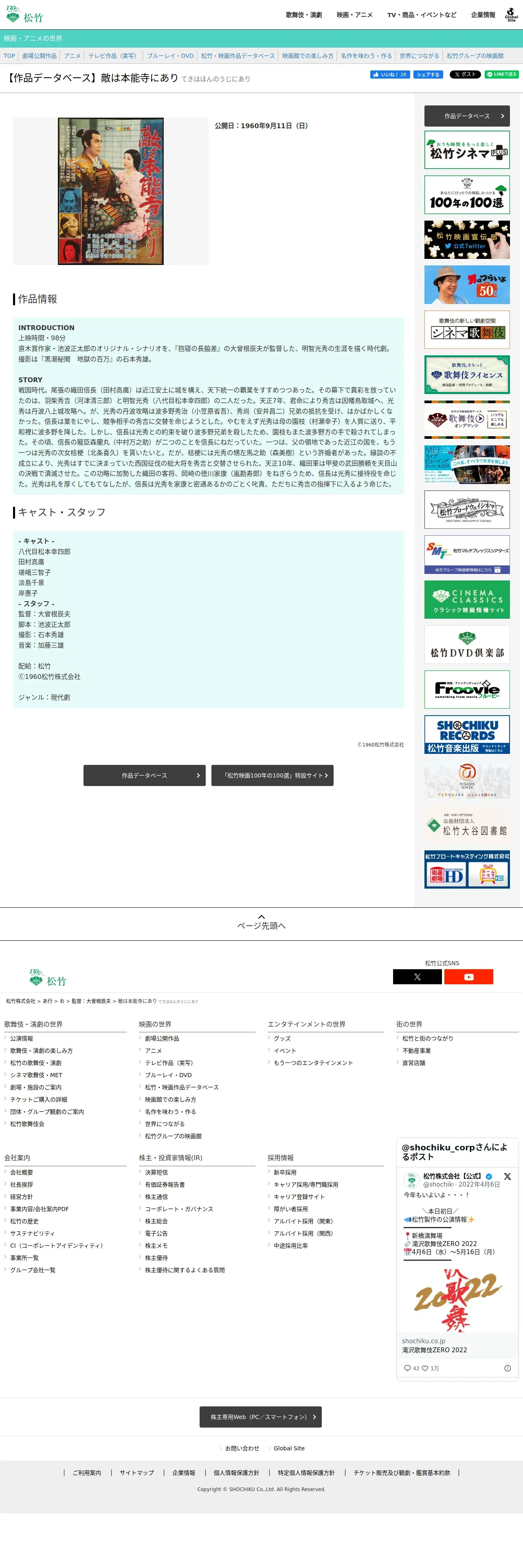Open footer link 新卒採用
Screen dimensions: 523x1568
pos(285,1172)
